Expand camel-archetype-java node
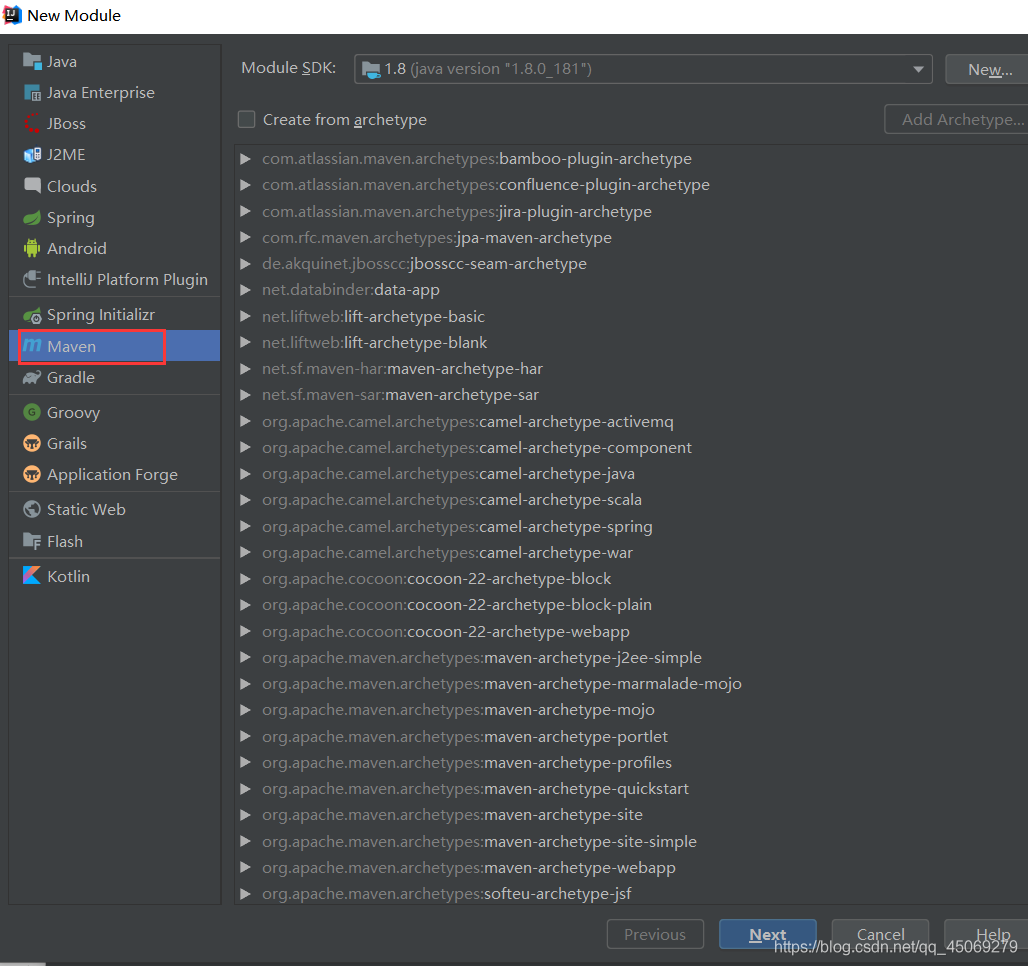 pos(245,473)
